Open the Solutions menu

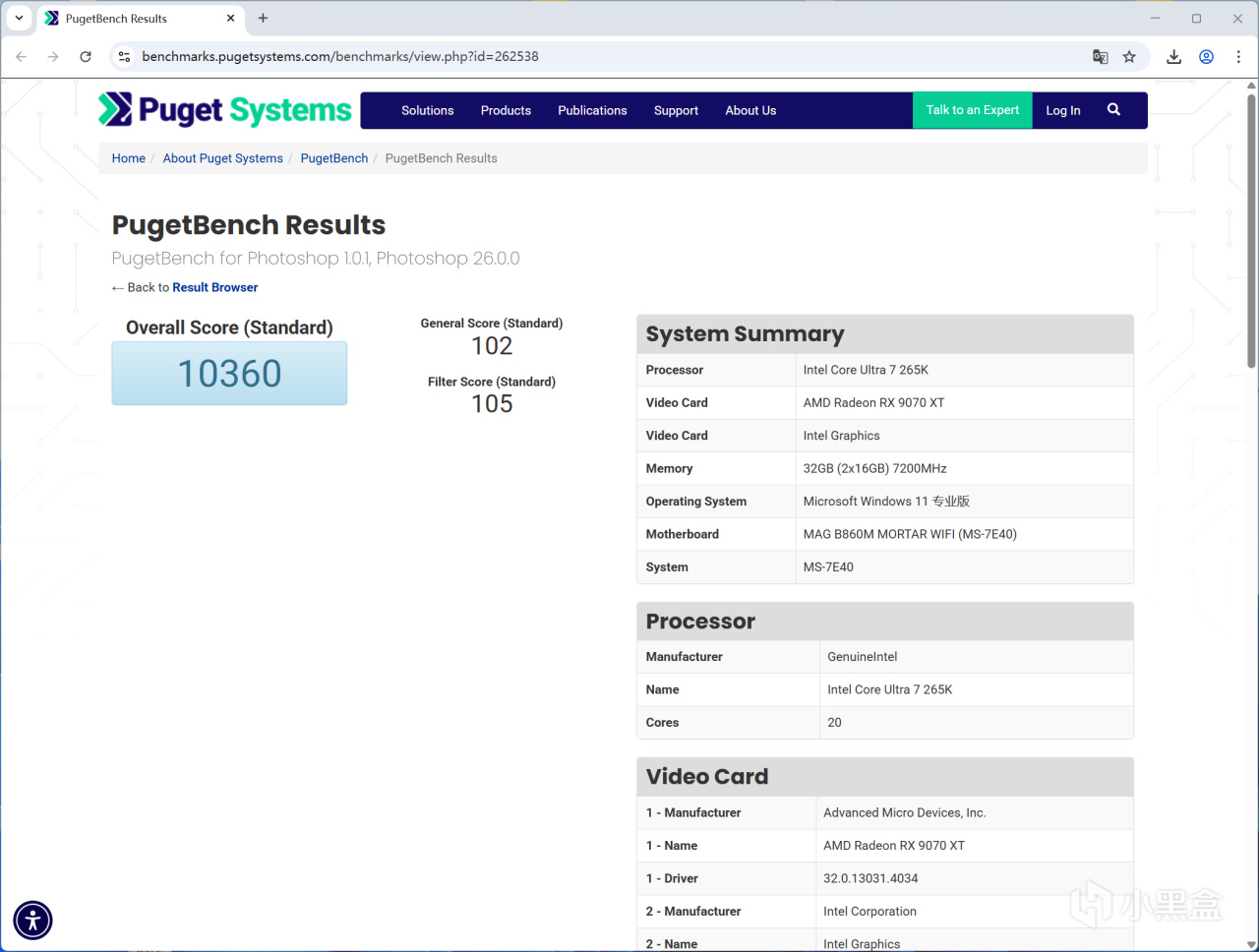[x=428, y=110]
